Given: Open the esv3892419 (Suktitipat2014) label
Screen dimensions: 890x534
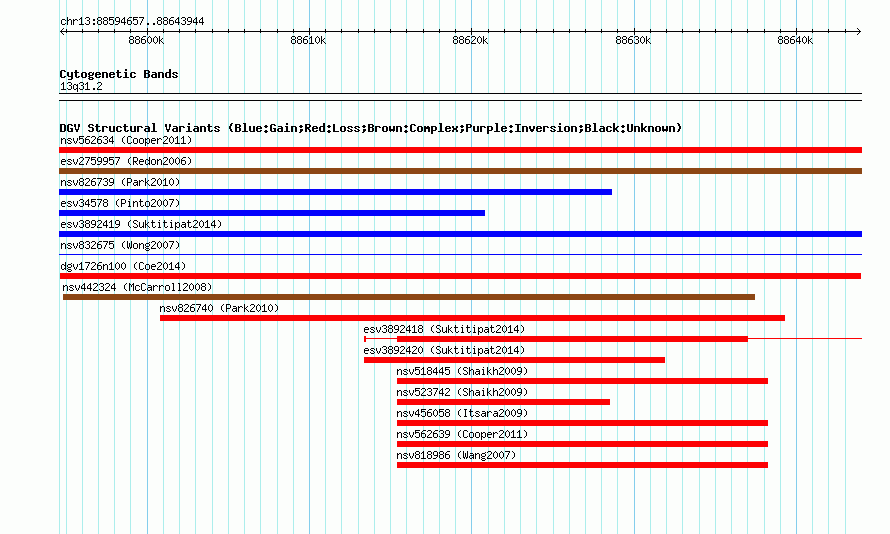Looking at the screenshot, I should pyautogui.click(x=141, y=224).
